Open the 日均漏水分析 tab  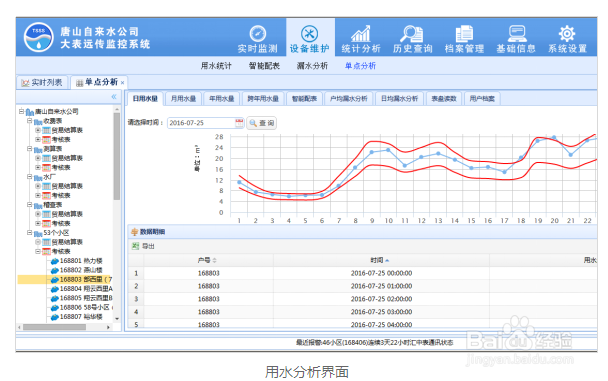tap(399, 98)
